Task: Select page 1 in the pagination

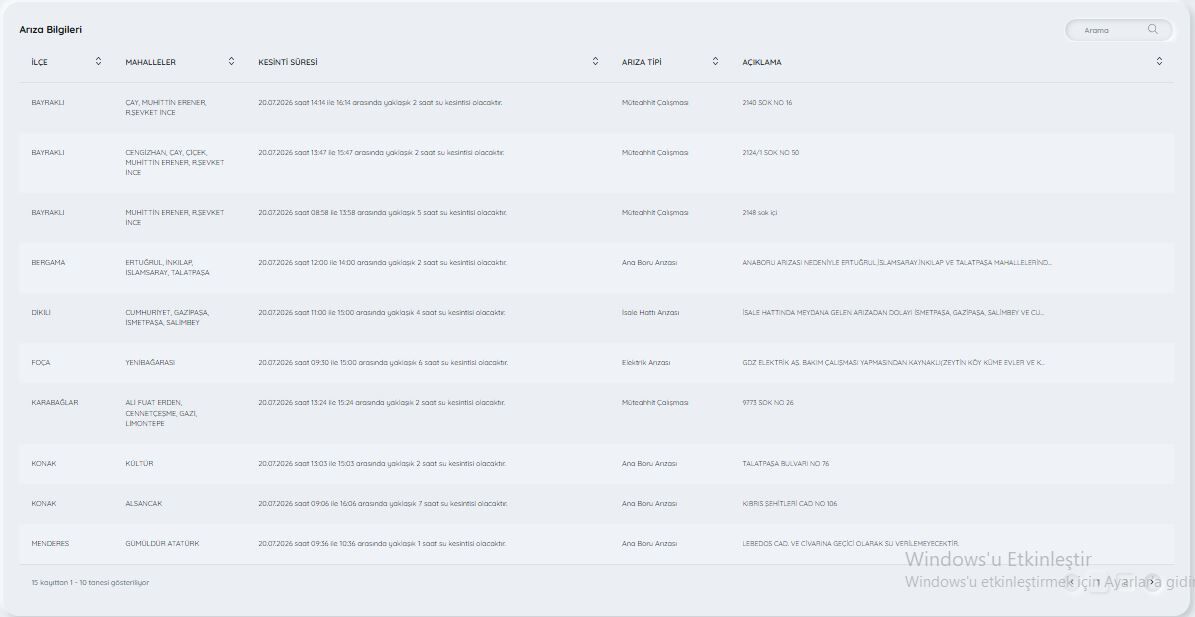Action: 1098,582
